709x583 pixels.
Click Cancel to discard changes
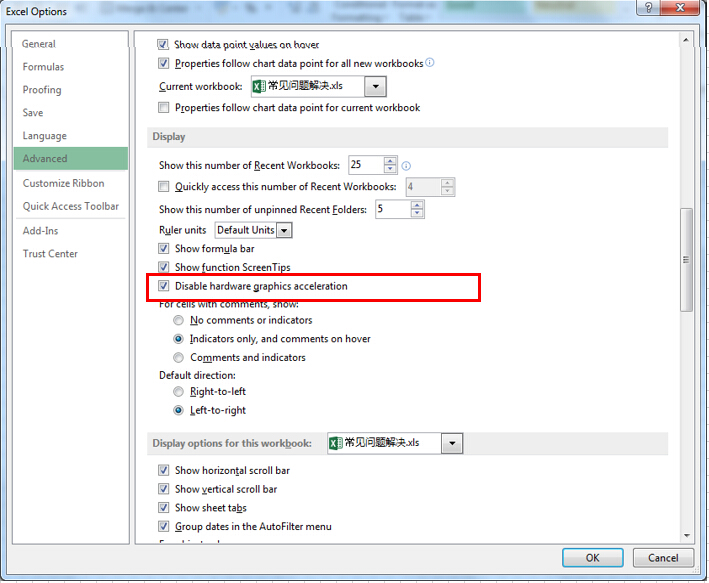tap(663, 558)
